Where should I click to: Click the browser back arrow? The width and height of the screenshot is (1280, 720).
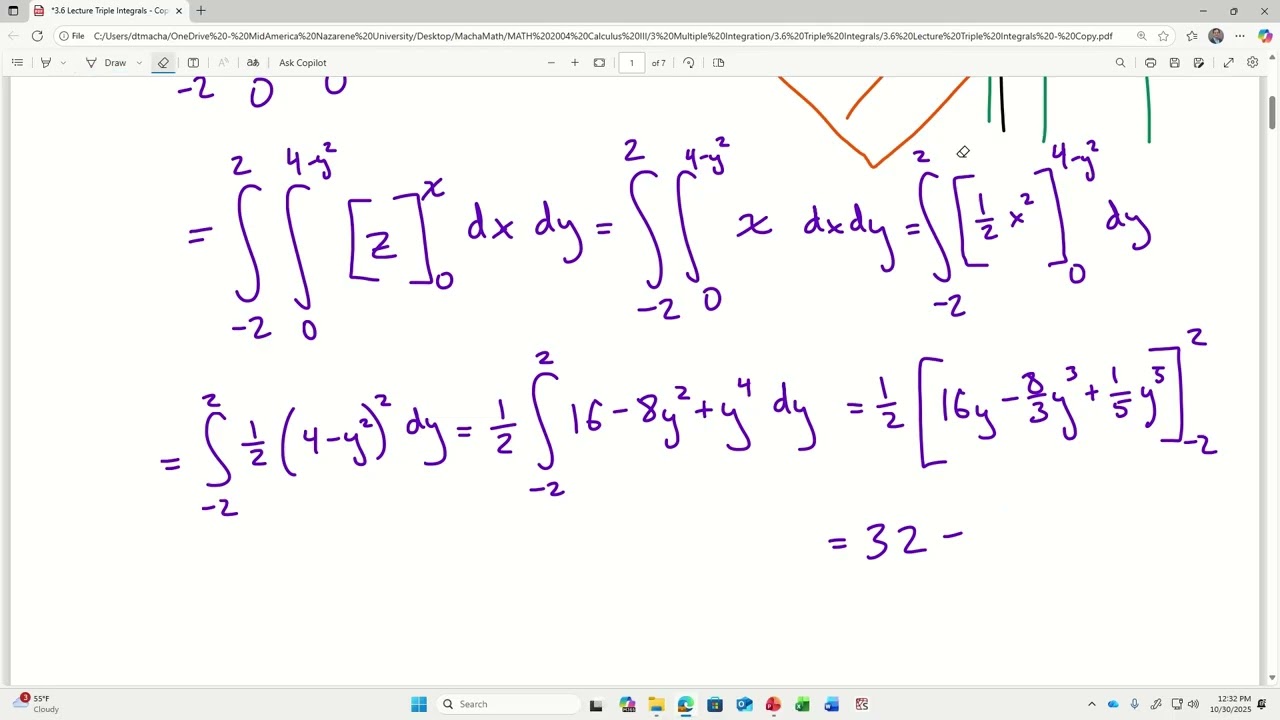13,36
